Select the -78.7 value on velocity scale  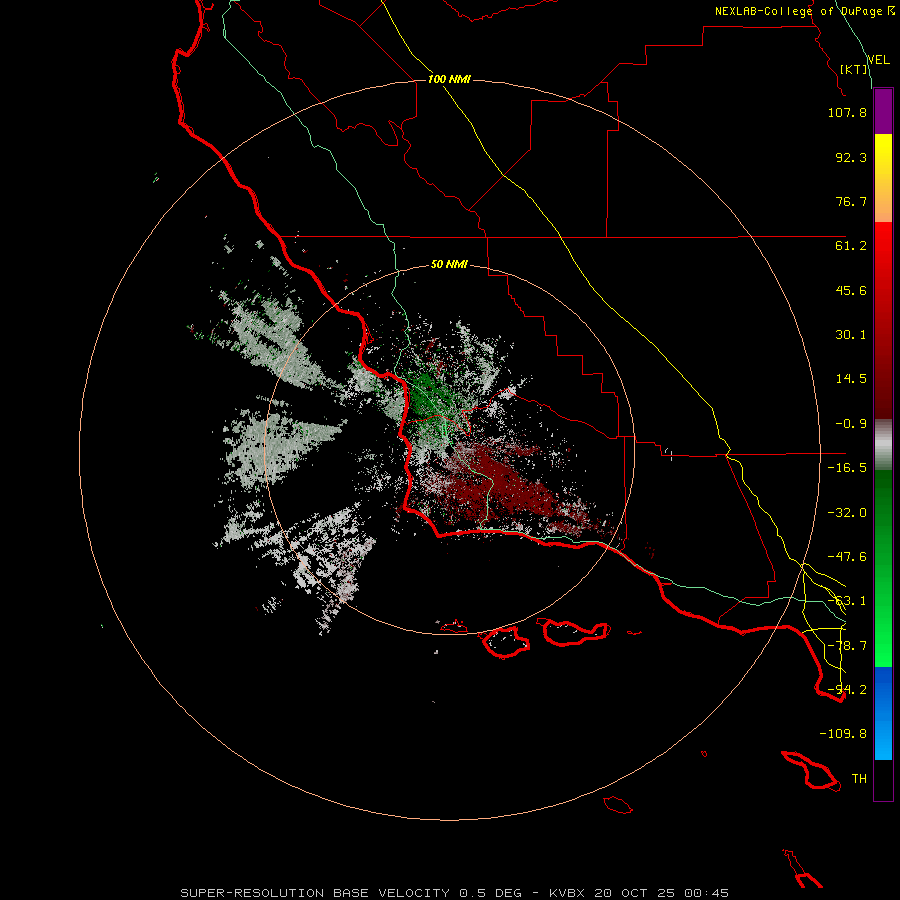847,646
